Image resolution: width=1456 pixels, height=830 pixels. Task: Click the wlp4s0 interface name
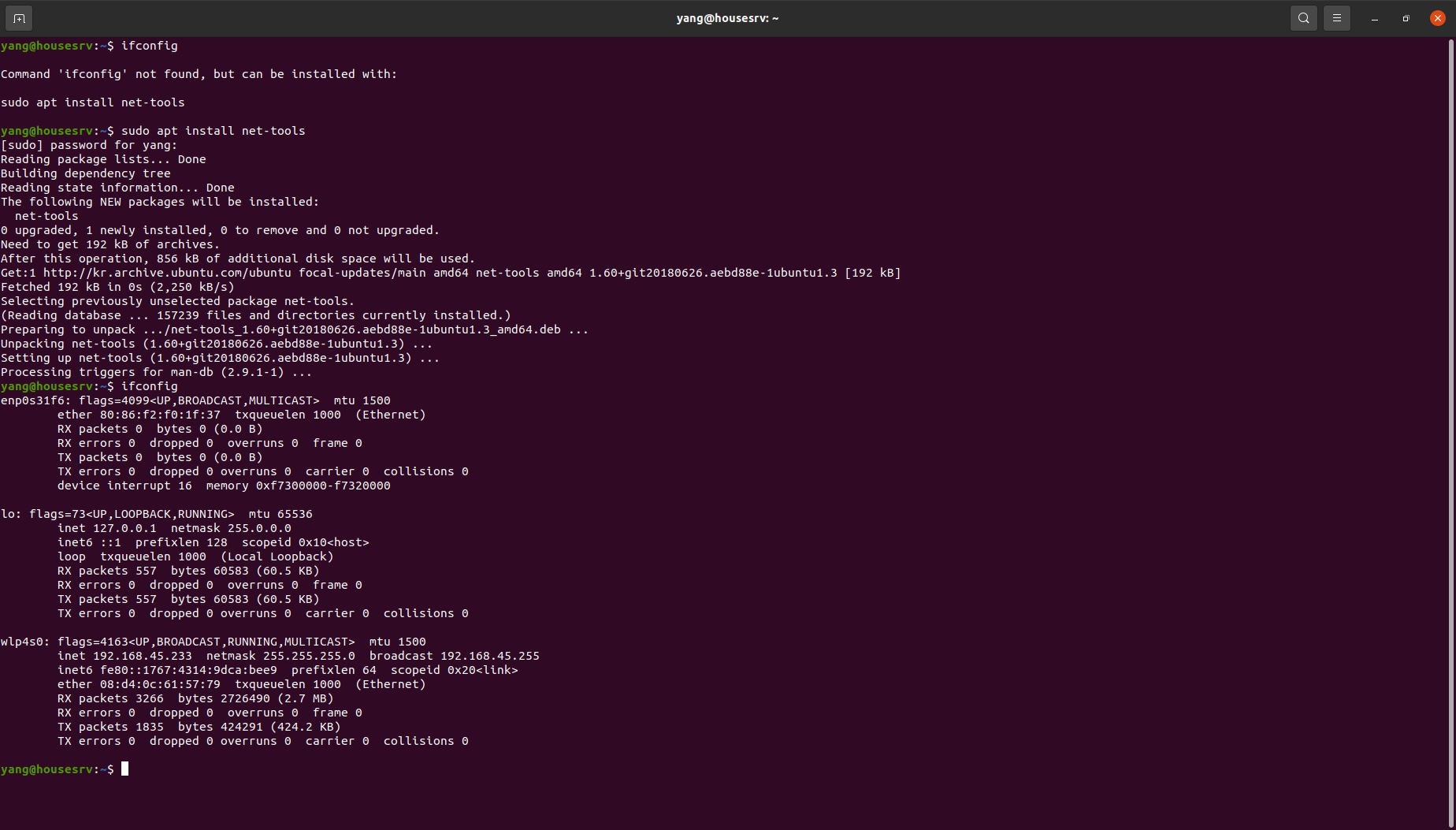tap(24, 641)
